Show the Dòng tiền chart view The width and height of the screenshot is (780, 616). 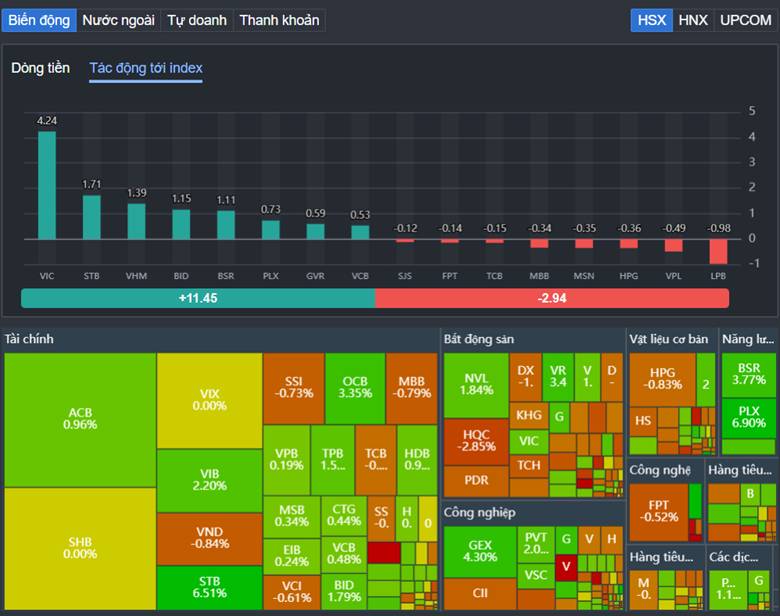coord(40,68)
